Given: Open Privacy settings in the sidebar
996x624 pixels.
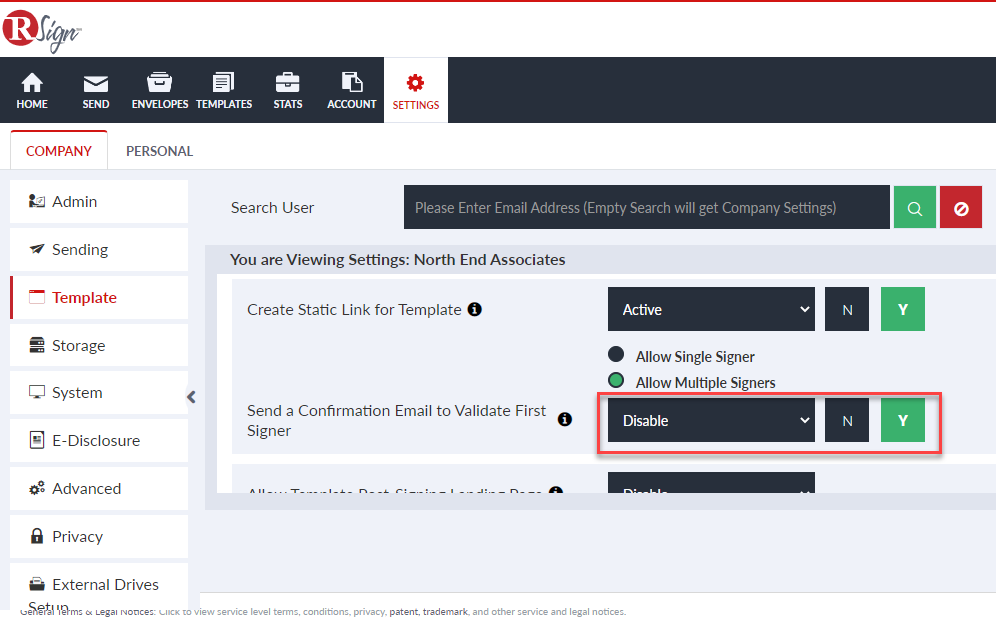Looking at the screenshot, I should click(x=99, y=536).
